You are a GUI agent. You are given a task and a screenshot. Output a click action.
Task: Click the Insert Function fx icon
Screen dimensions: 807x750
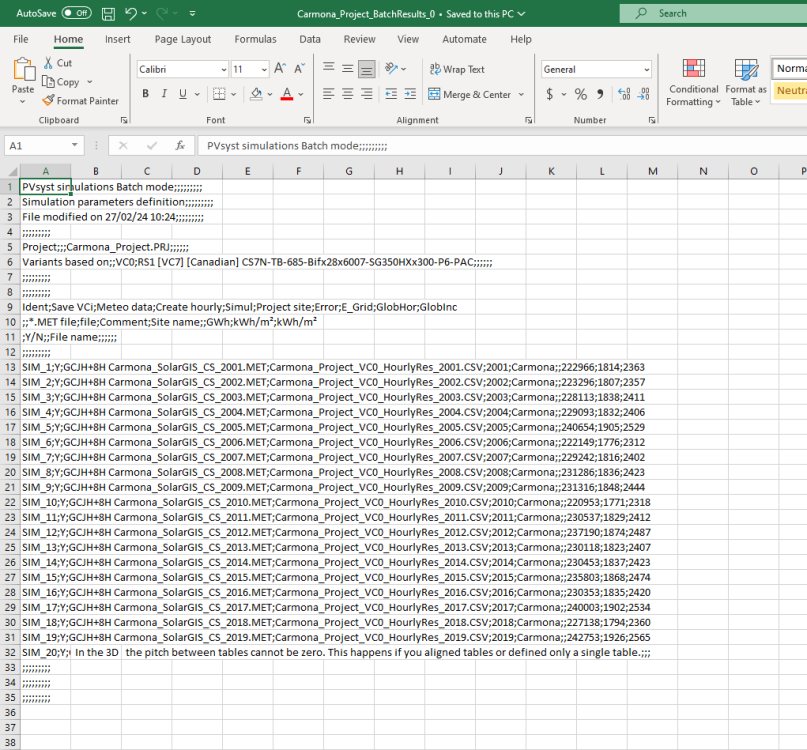180,145
